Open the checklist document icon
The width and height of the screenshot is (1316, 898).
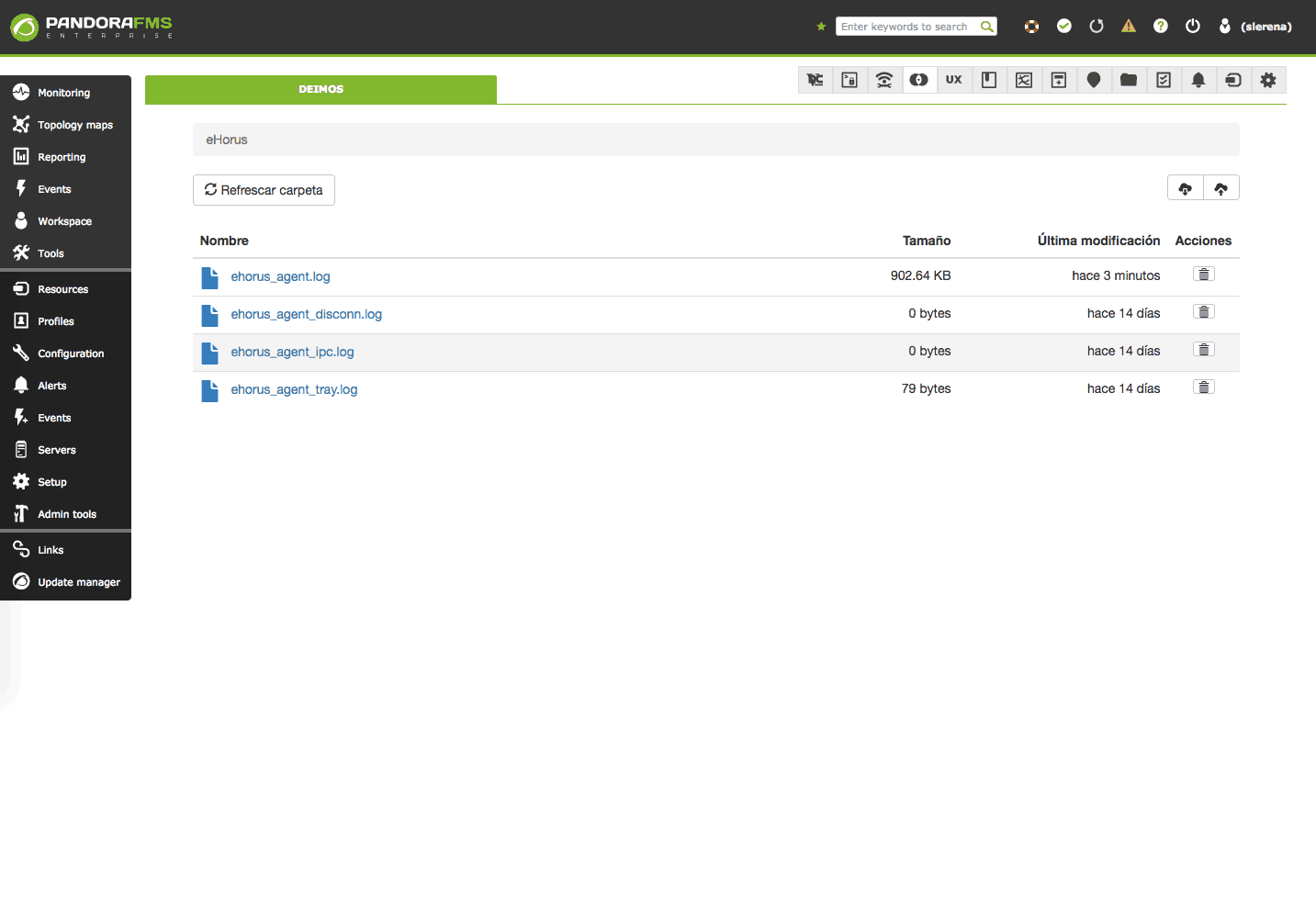(1164, 80)
